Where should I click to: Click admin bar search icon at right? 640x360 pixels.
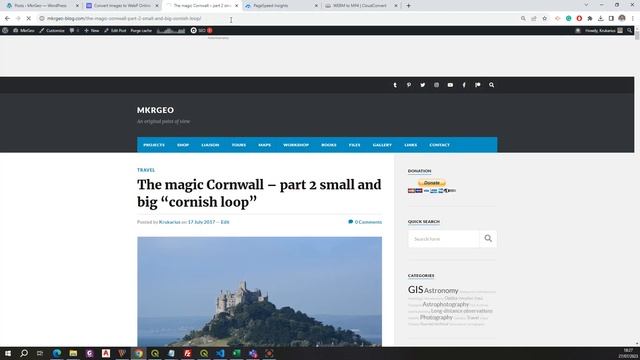tap(630, 31)
